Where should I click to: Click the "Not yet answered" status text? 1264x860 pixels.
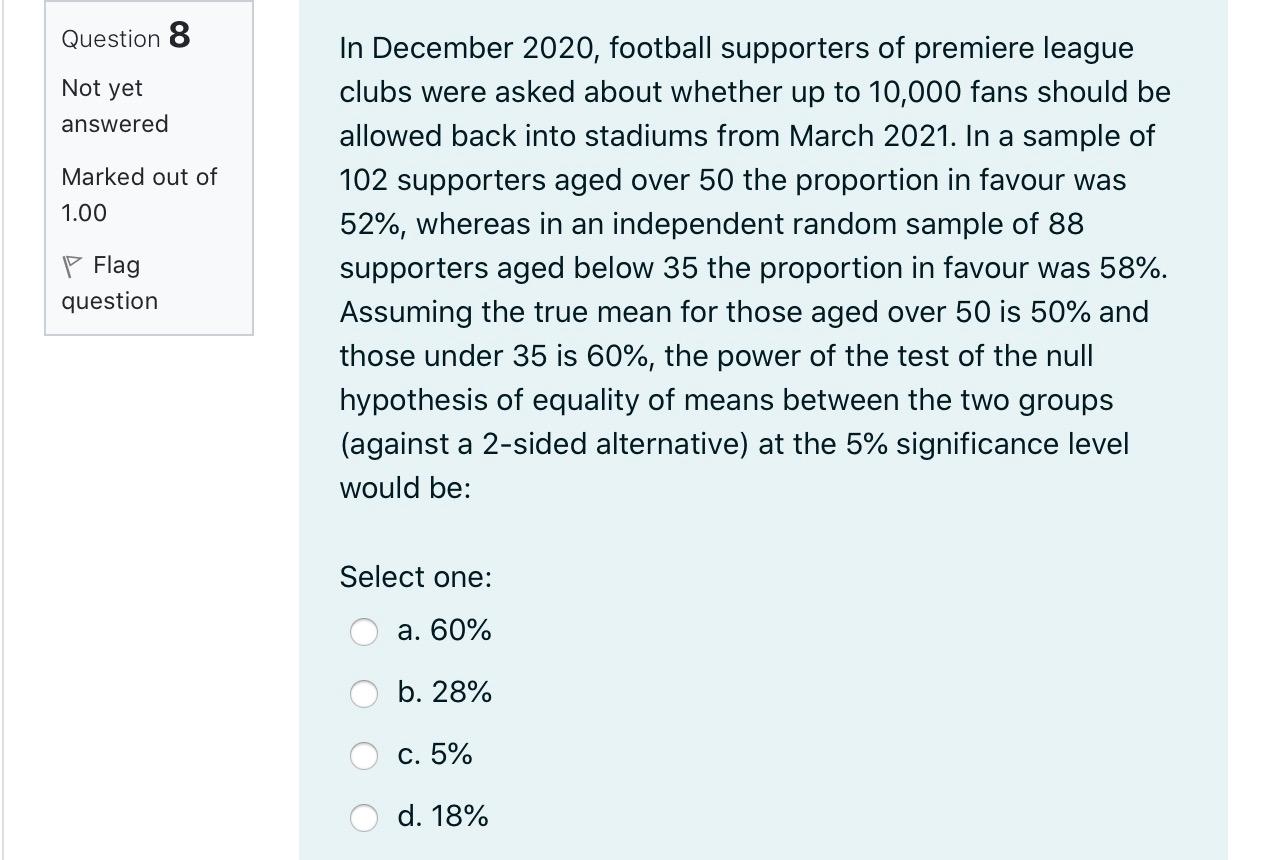coord(114,106)
